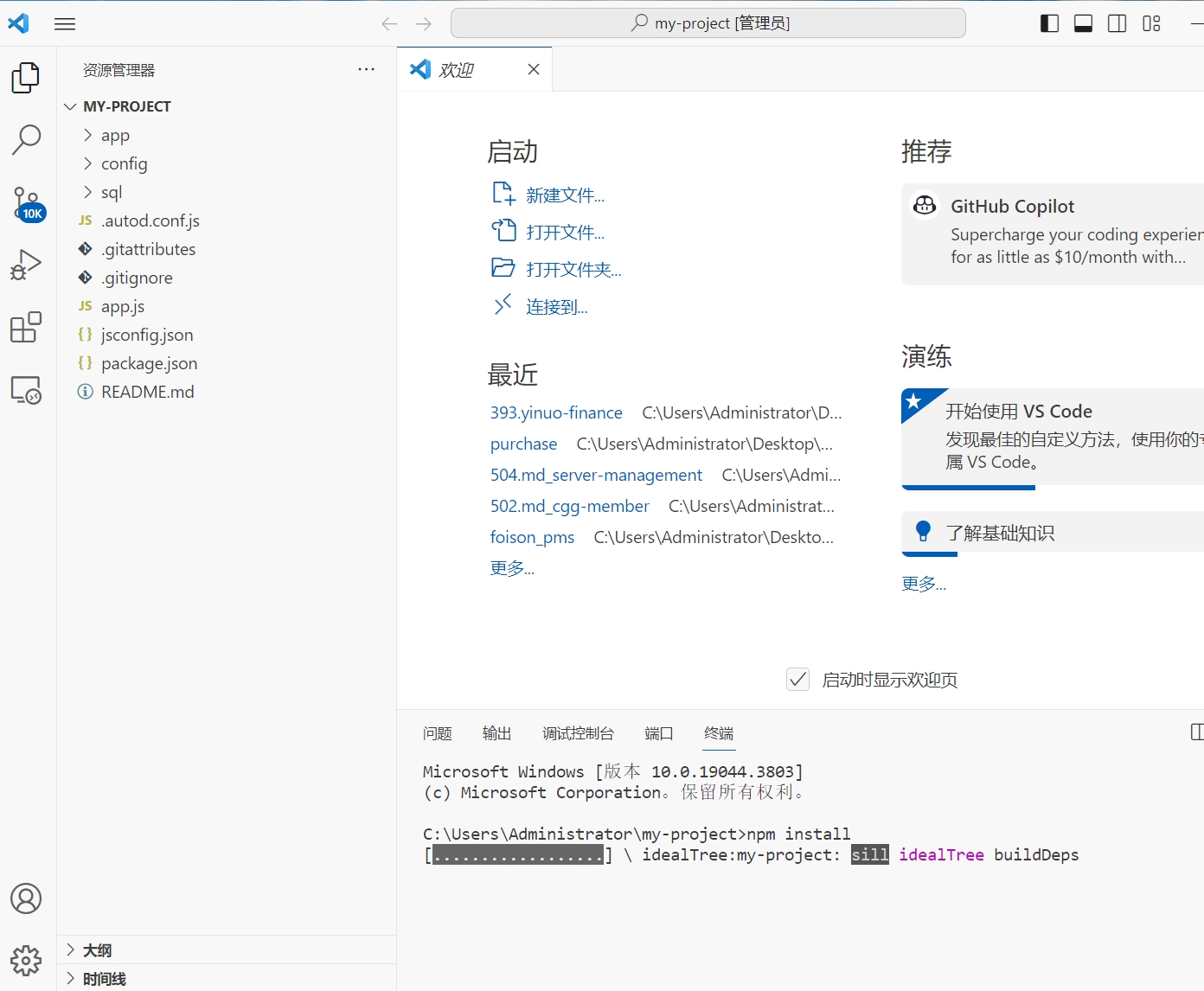Screen dimensions: 1204x991
Task: Toggle the bottom panel layout button
Action: (1083, 23)
